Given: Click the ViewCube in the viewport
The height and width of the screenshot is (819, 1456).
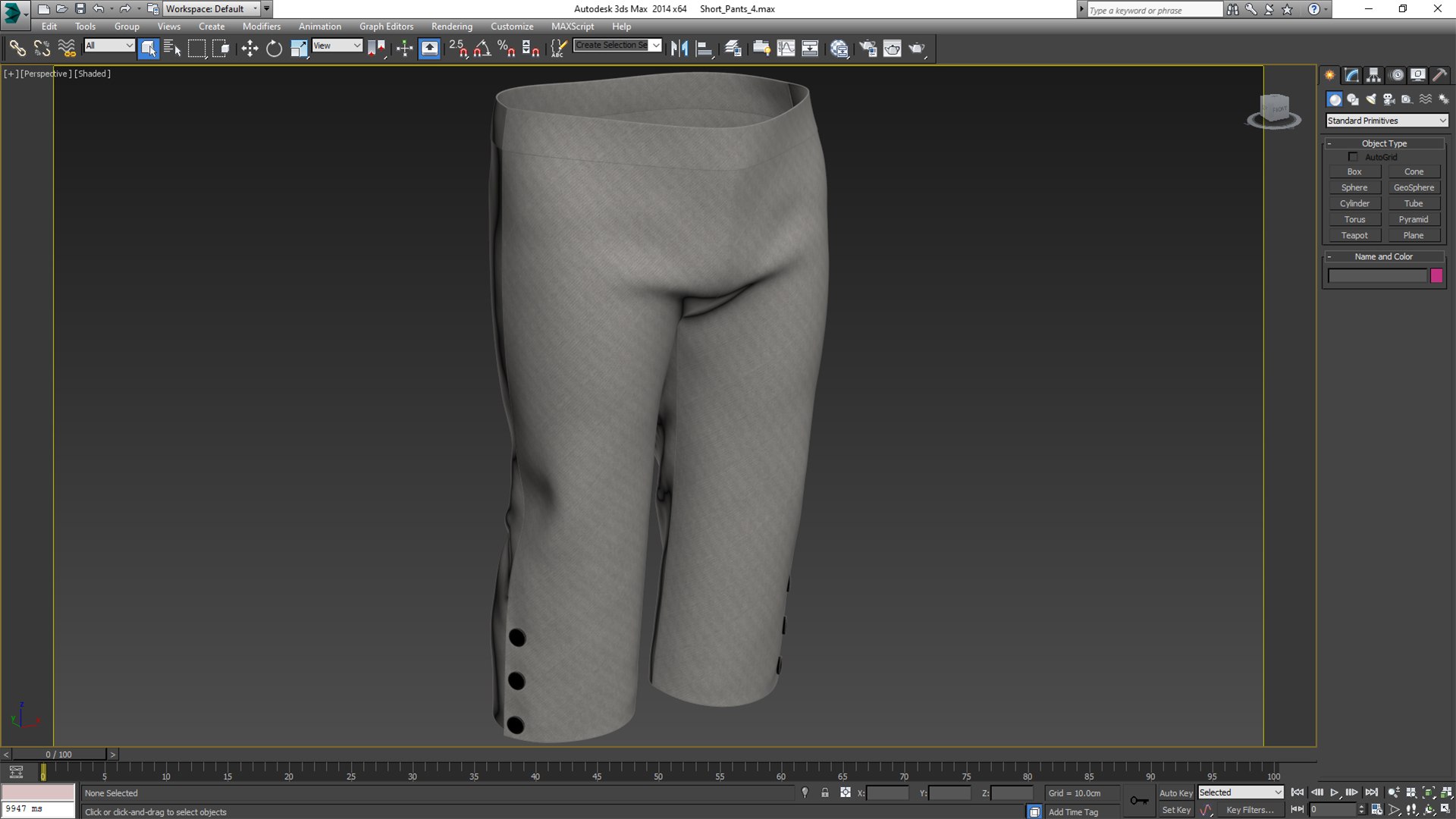Looking at the screenshot, I should (x=1274, y=111).
